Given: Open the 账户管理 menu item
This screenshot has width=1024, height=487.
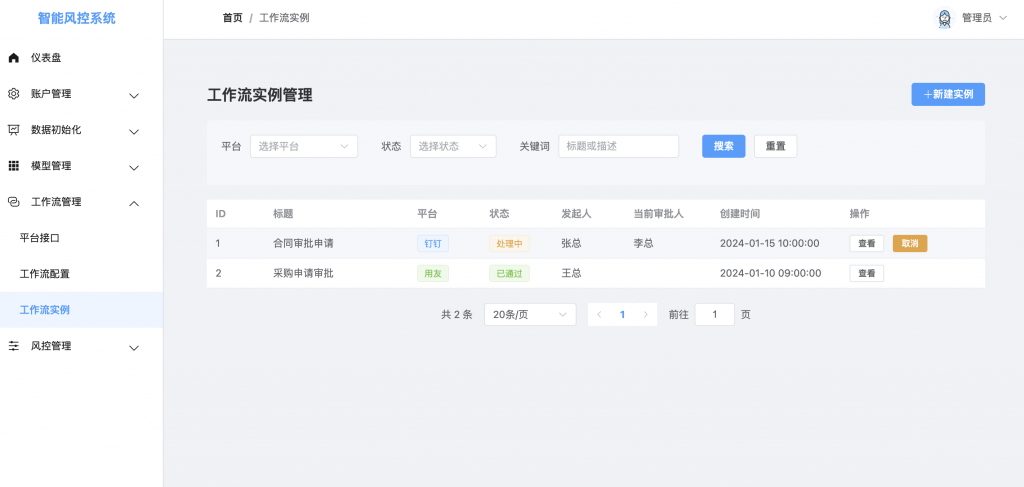Looking at the screenshot, I should click(81, 94).
